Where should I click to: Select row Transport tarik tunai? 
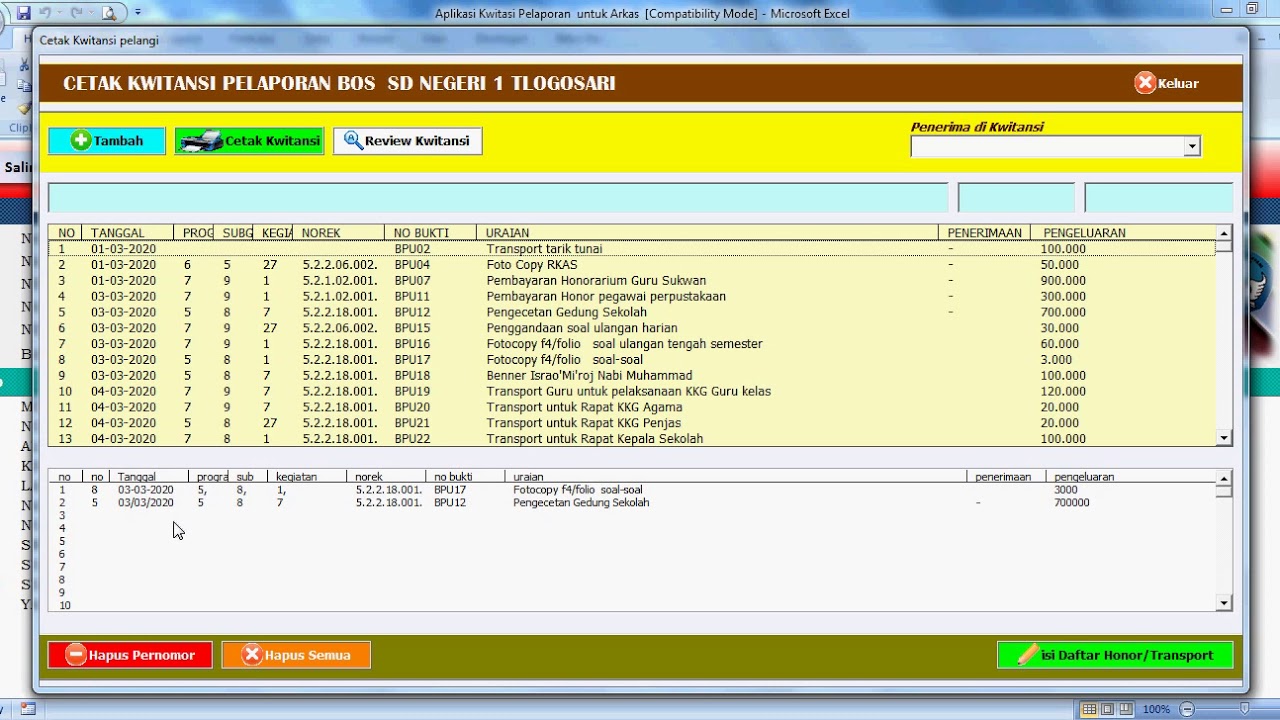632,249
